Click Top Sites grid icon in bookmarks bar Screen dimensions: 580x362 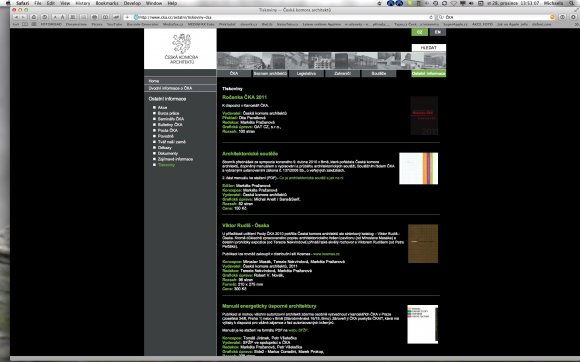point(34,24)
